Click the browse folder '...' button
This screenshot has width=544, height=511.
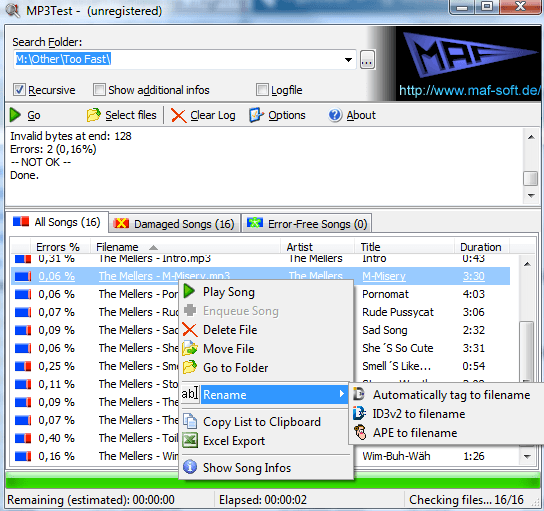(x=367, y=60)
